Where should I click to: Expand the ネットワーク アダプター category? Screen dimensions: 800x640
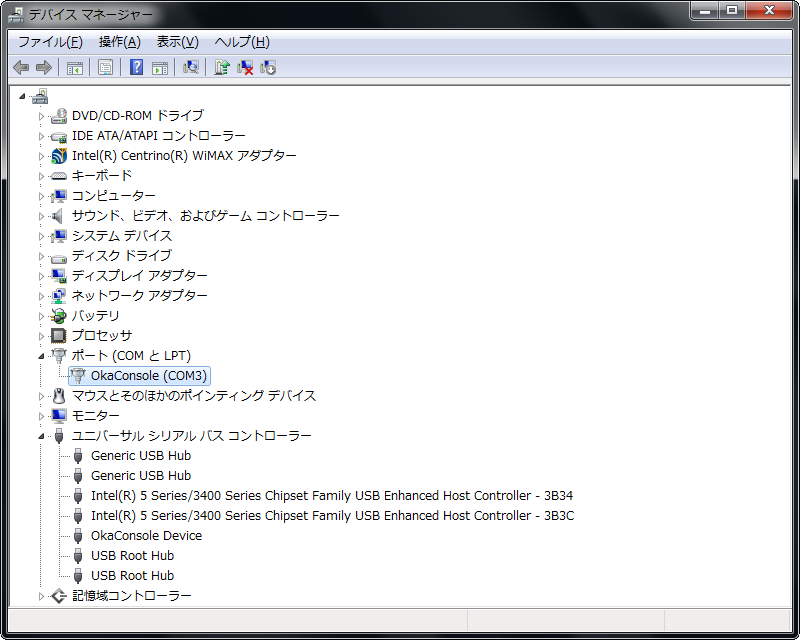point(42,296)
